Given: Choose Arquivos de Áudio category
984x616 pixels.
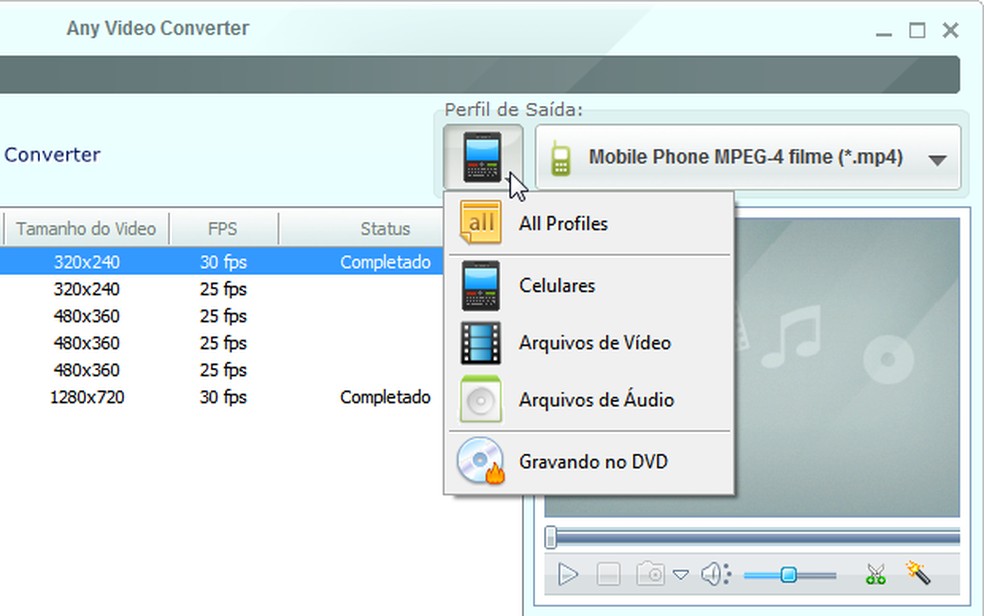Looking at the screenshot, I should coord(589,400).
